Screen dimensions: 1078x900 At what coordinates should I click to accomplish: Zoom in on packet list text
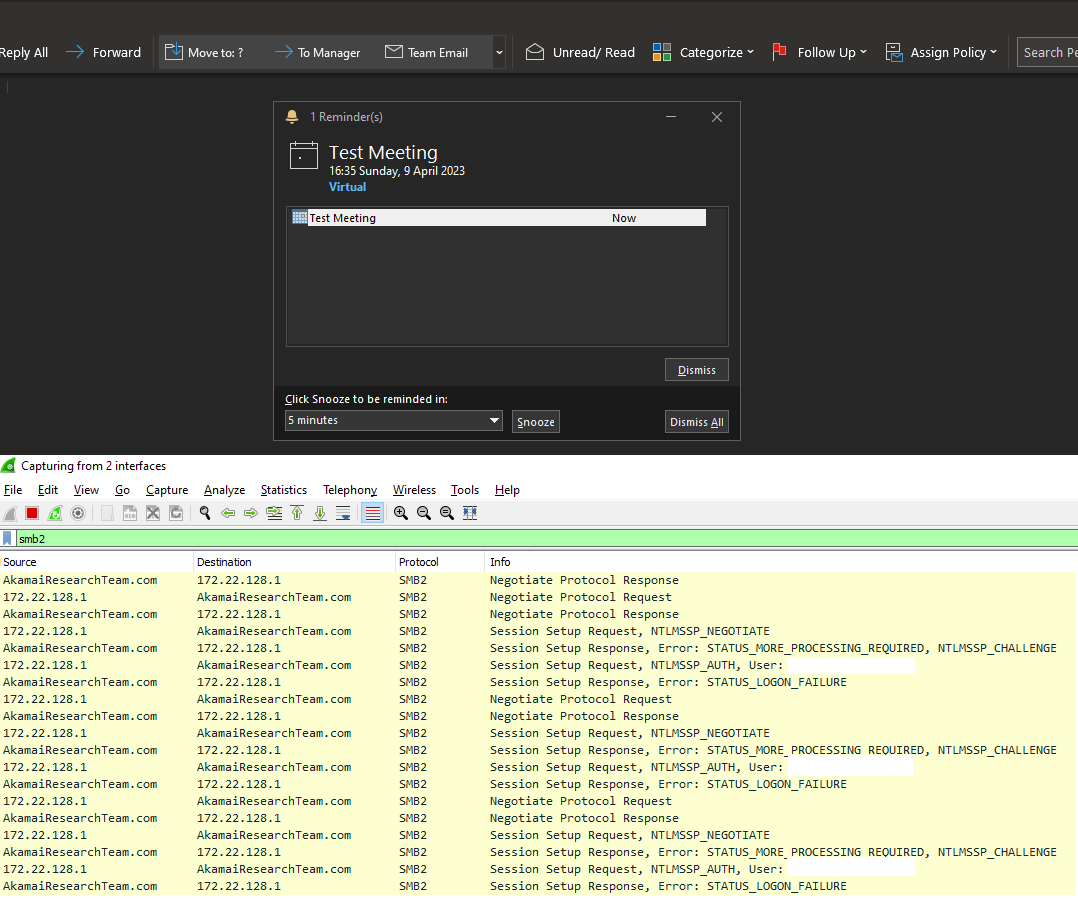coord(401,513)
